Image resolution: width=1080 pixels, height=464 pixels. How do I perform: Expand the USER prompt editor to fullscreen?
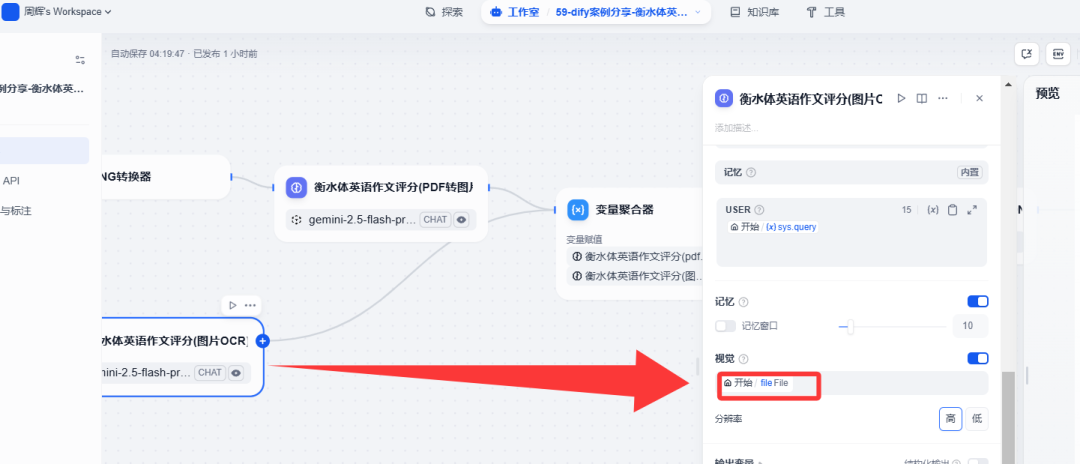[x=972, y=210]
